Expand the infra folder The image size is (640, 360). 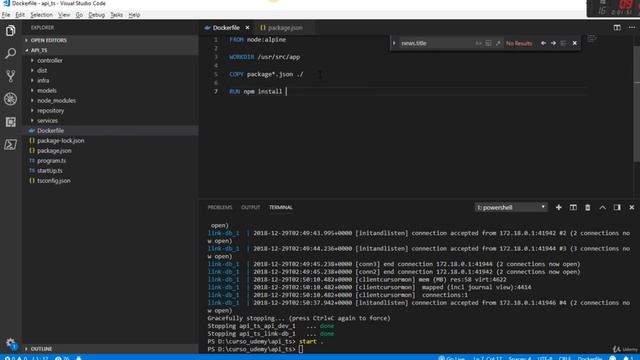tap(110, 80)
